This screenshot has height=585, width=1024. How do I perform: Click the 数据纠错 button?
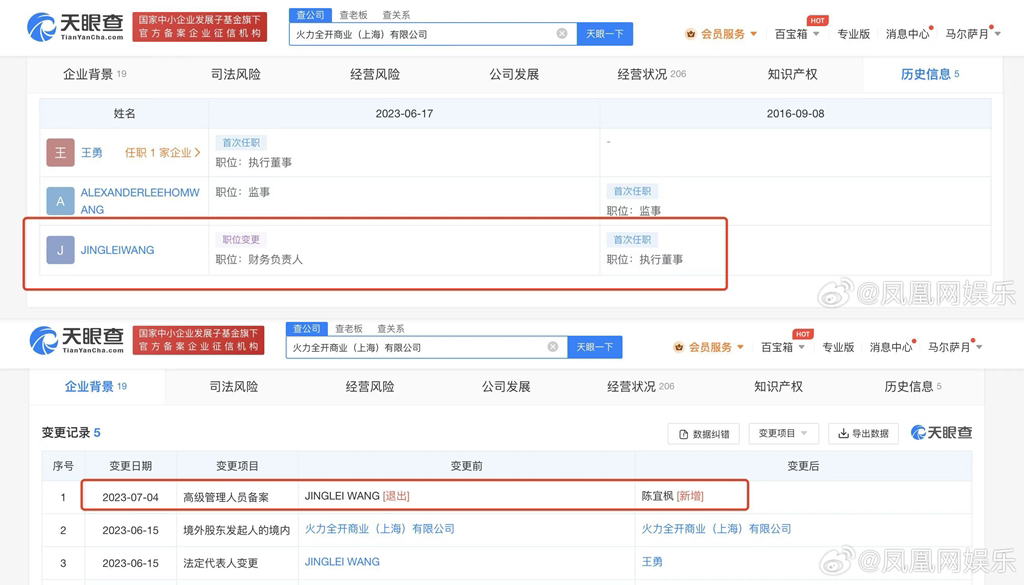pos(703,434)
